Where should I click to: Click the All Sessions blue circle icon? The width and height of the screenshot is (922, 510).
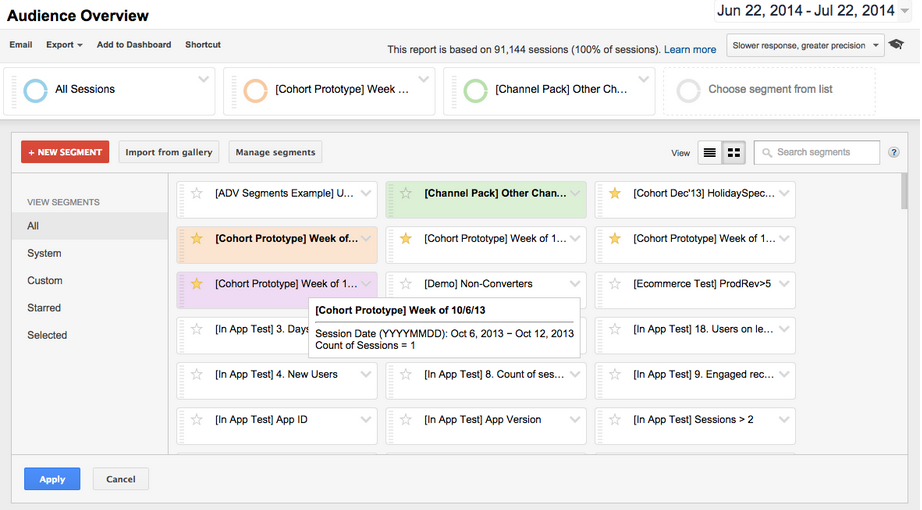tap(36, 90)
